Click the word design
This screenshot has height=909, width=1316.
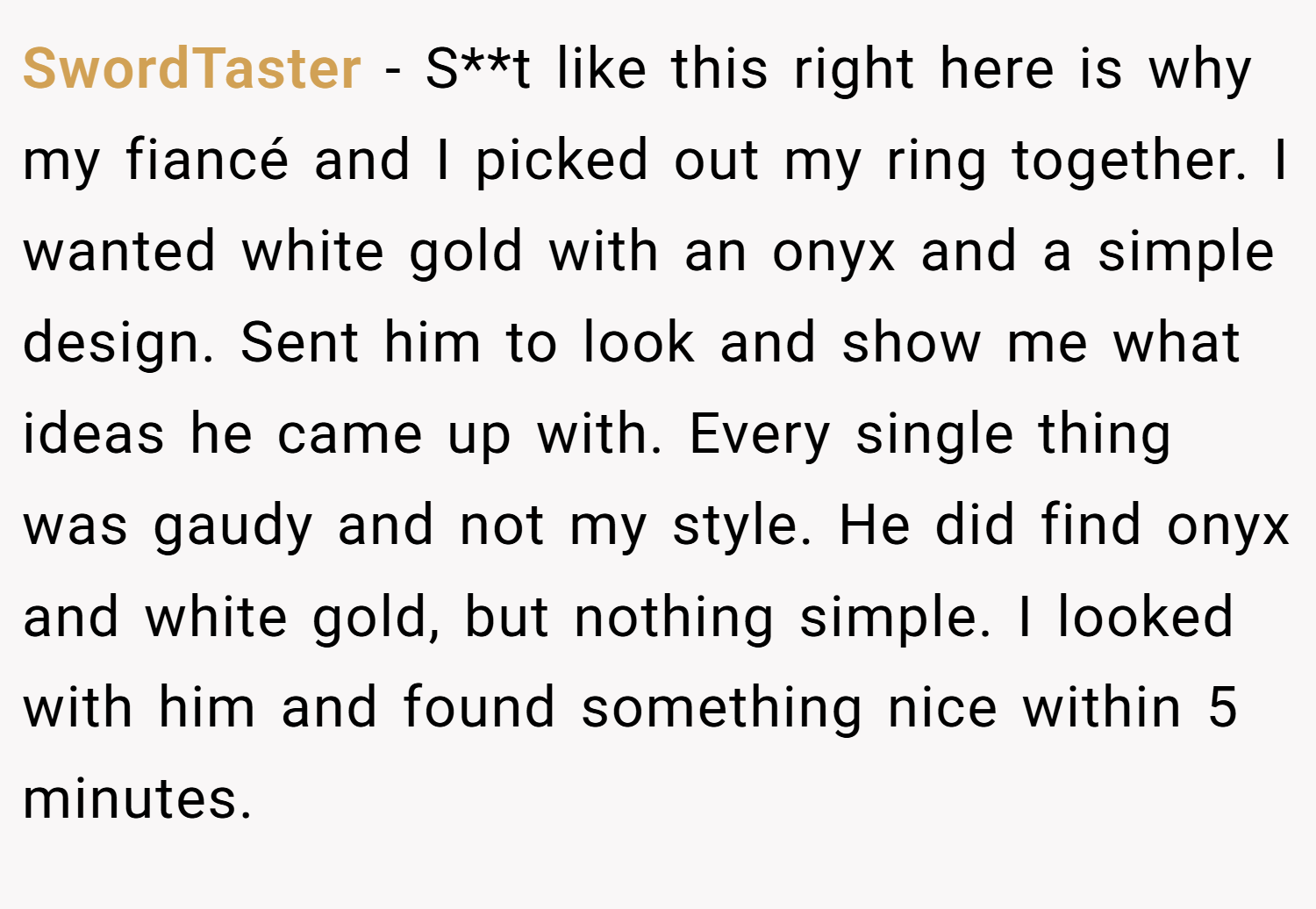(118, 344)
